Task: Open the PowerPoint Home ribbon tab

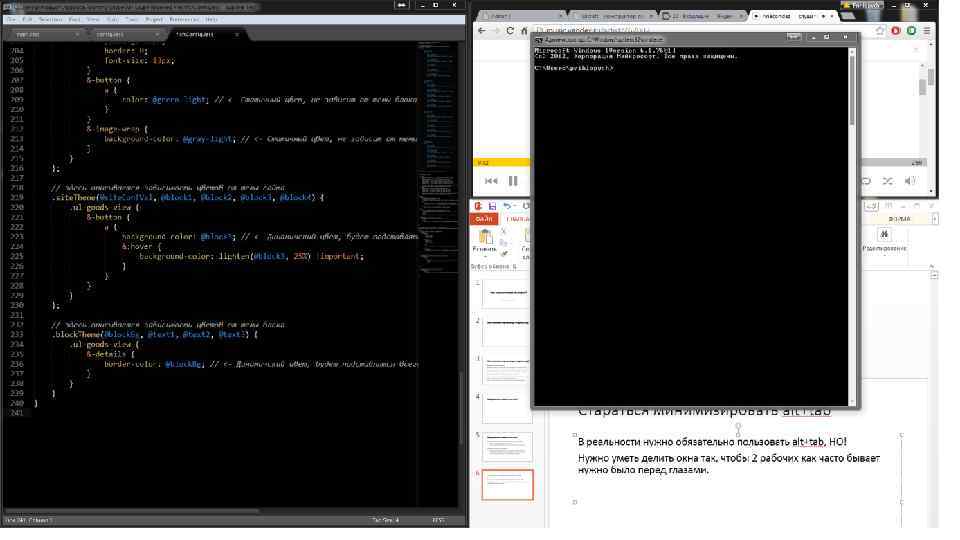Action: pyautogui.click(x=518, y=219)
